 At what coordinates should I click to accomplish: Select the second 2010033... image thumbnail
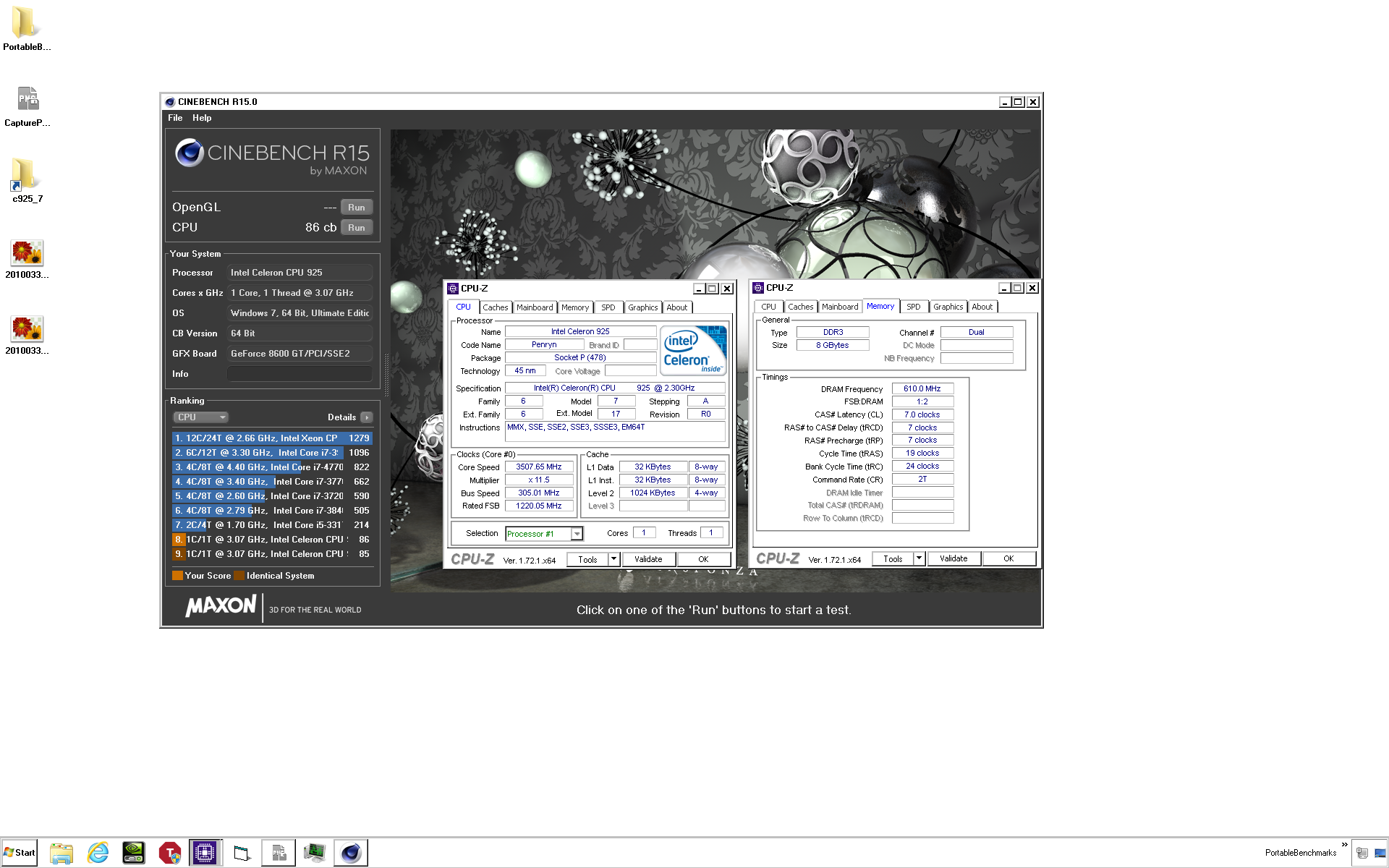coord(27,335)
